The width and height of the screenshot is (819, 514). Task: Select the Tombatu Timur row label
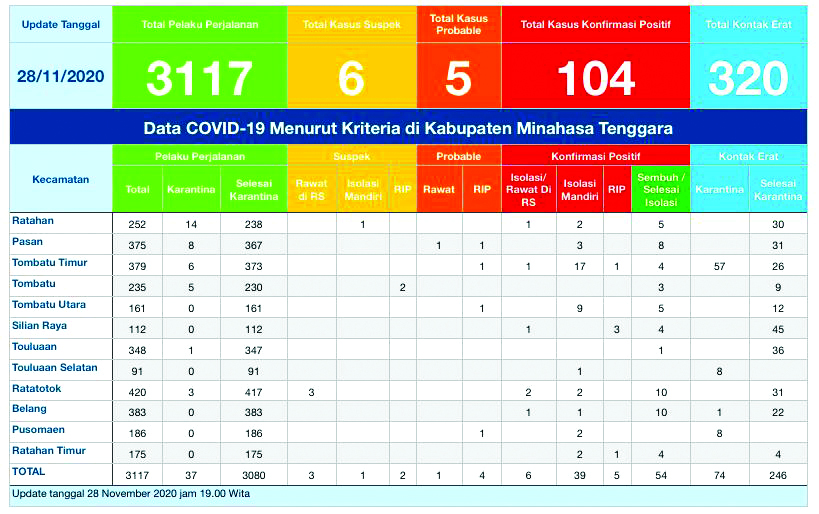49,263
